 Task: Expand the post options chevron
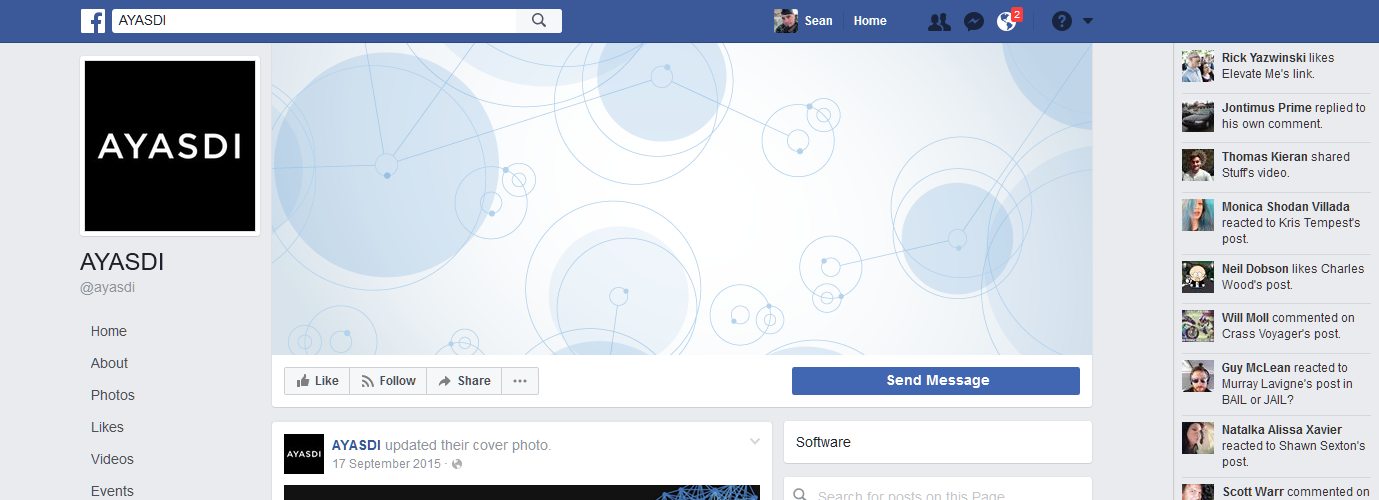pyautogui.click(x=755, y=441)
